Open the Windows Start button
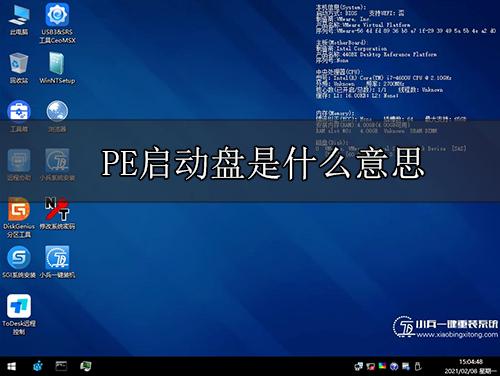Image resolution: width=500 pixels, height=376 pixels. pos(11,367)
